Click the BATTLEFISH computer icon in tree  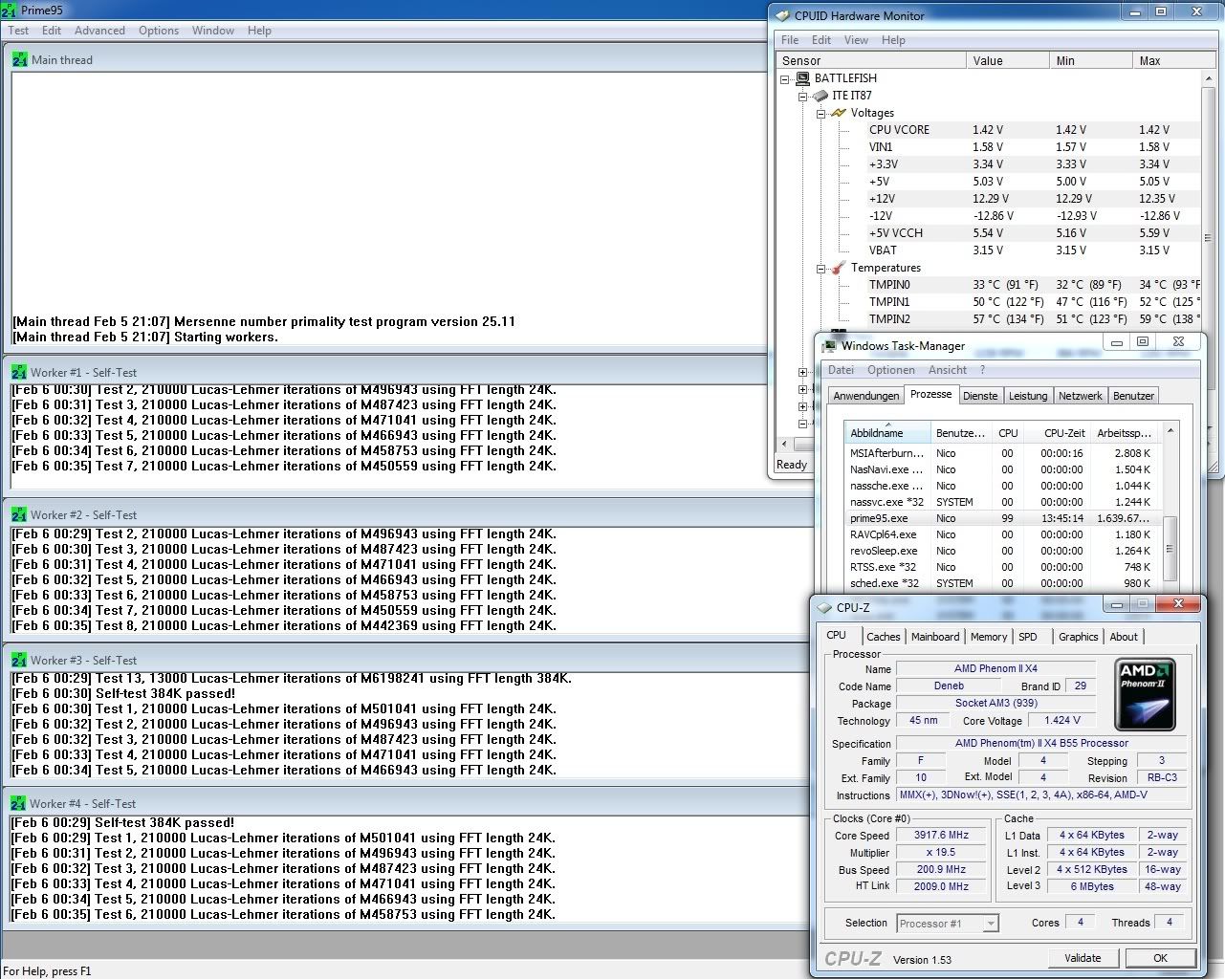[x=802, y=78]
